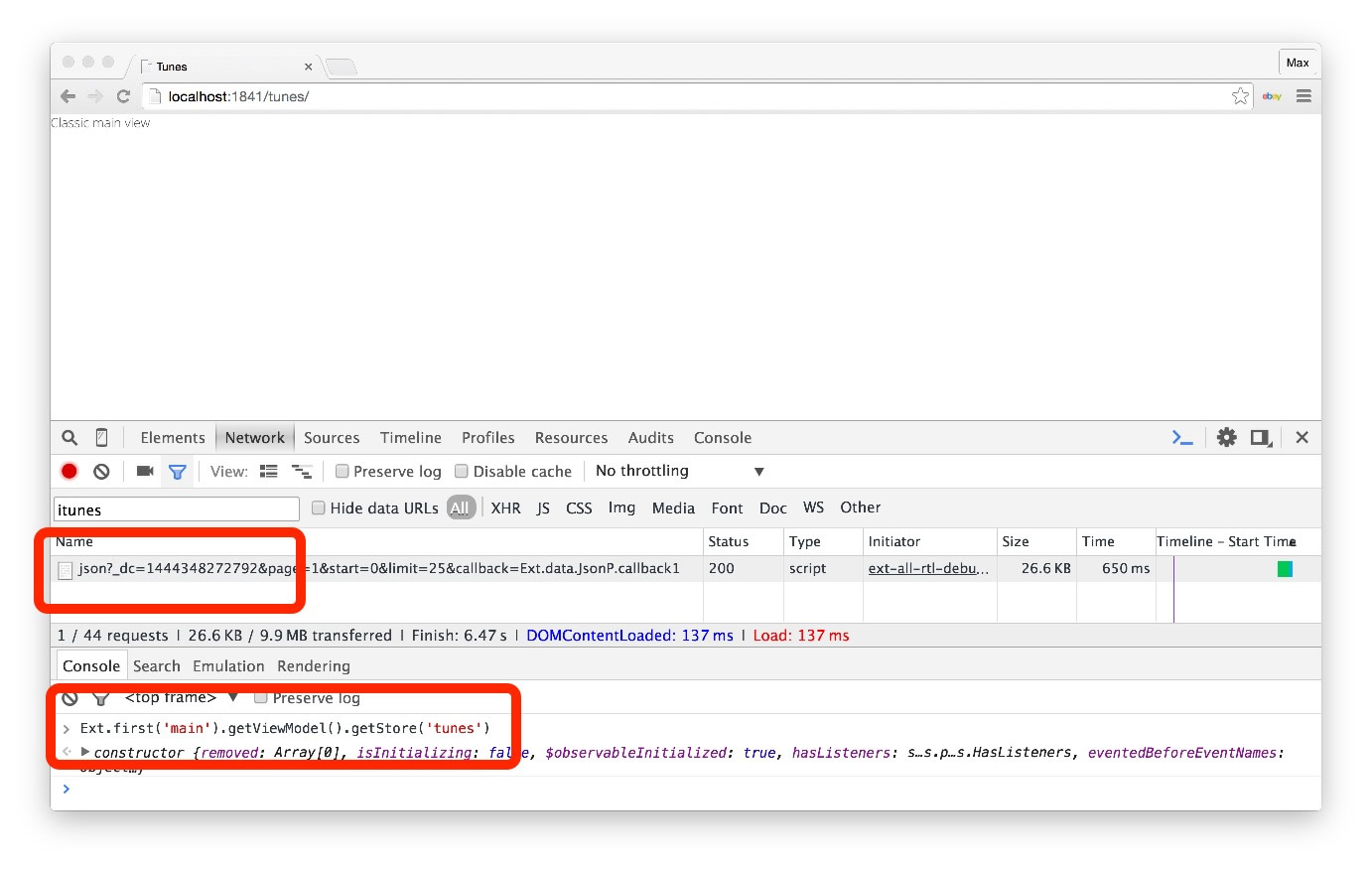Switch to the Sources tab

(332, 438)
